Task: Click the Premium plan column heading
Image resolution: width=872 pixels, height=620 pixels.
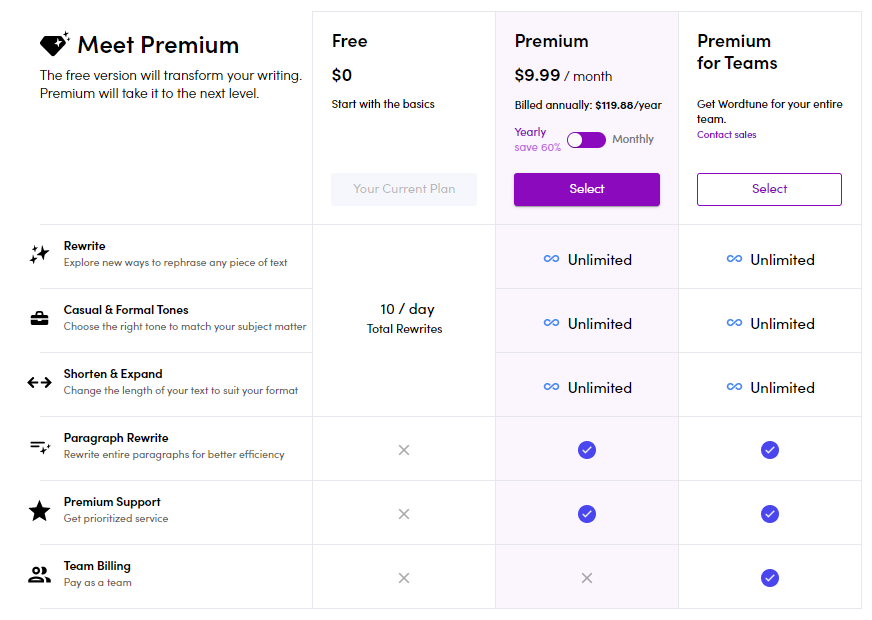Action: tap(551, 41)
